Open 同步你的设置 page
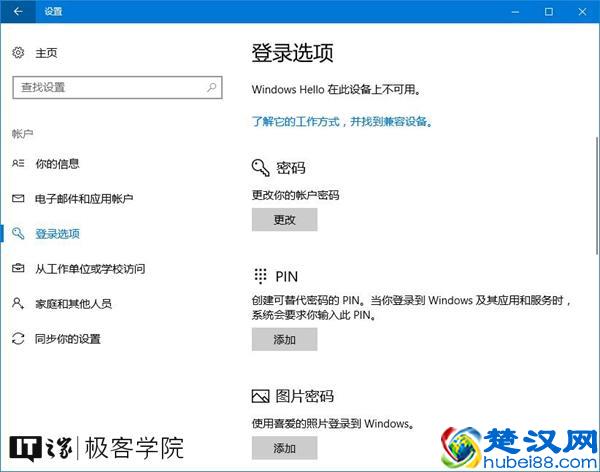 point(68,339)
